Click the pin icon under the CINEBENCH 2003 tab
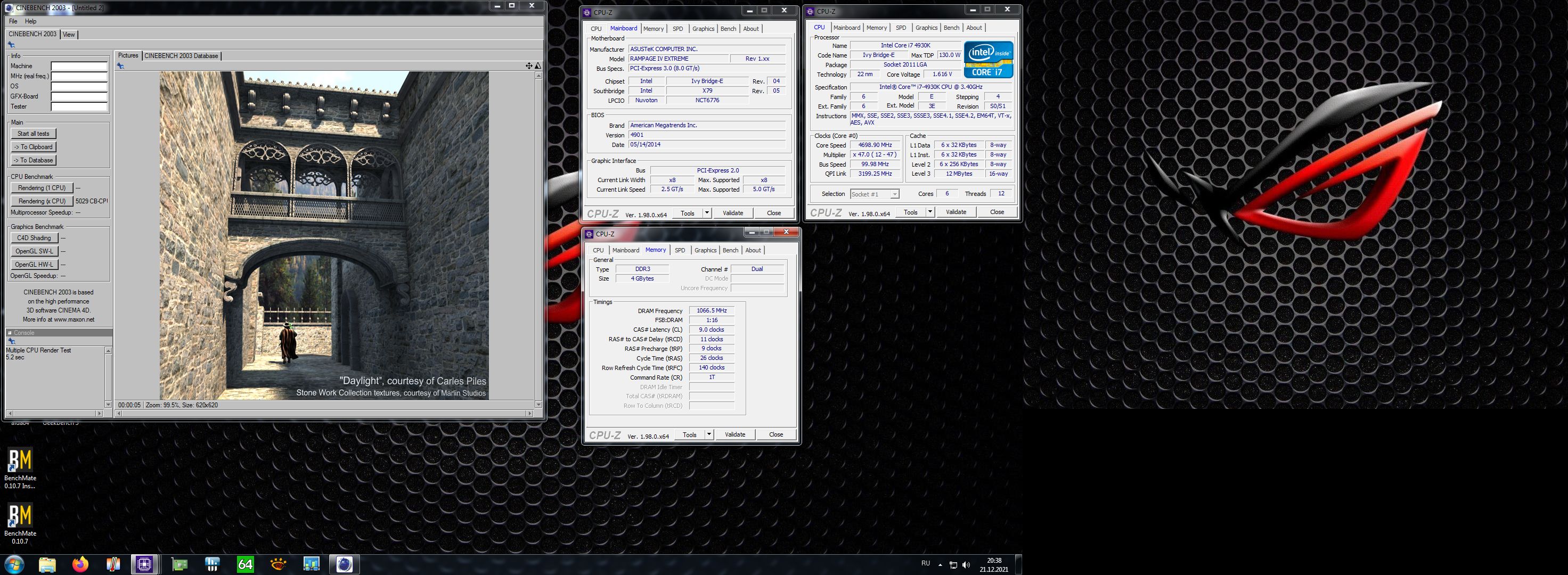Screen dimensions: 1568x575 point(11,44)
